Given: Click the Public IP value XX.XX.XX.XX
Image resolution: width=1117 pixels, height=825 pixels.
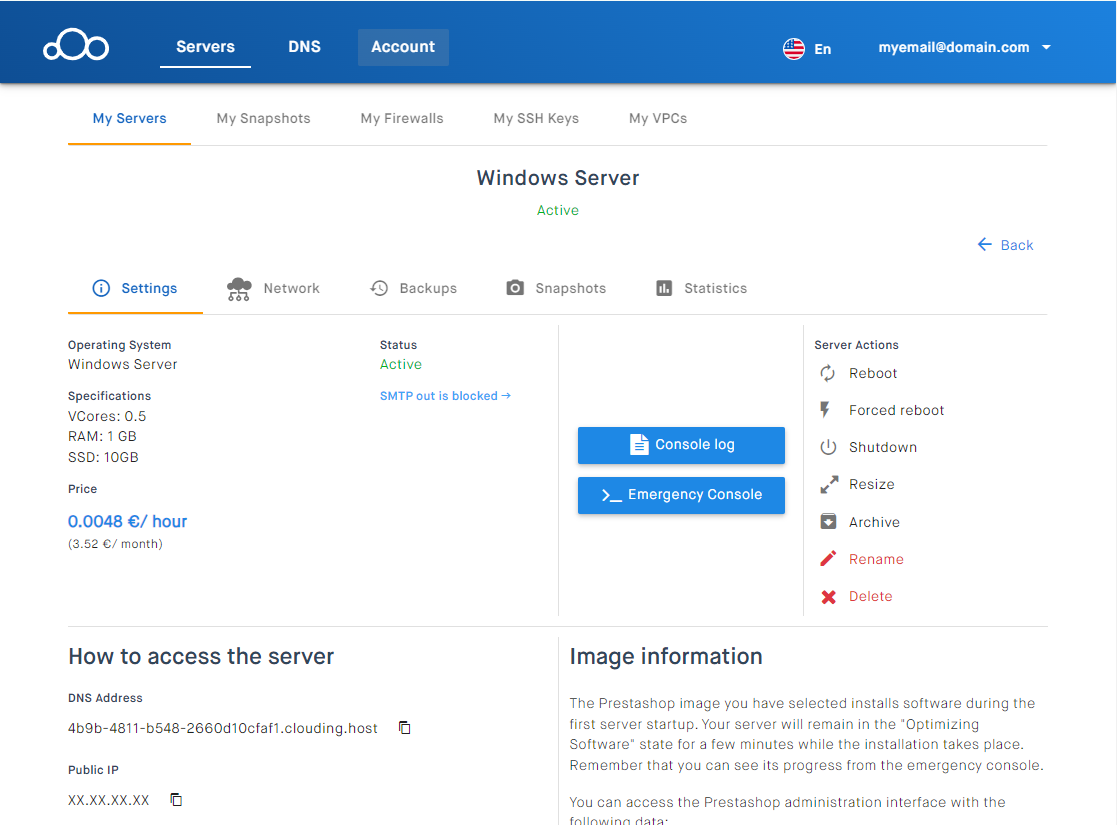Looking at the screenshot, I should (108, 800).
